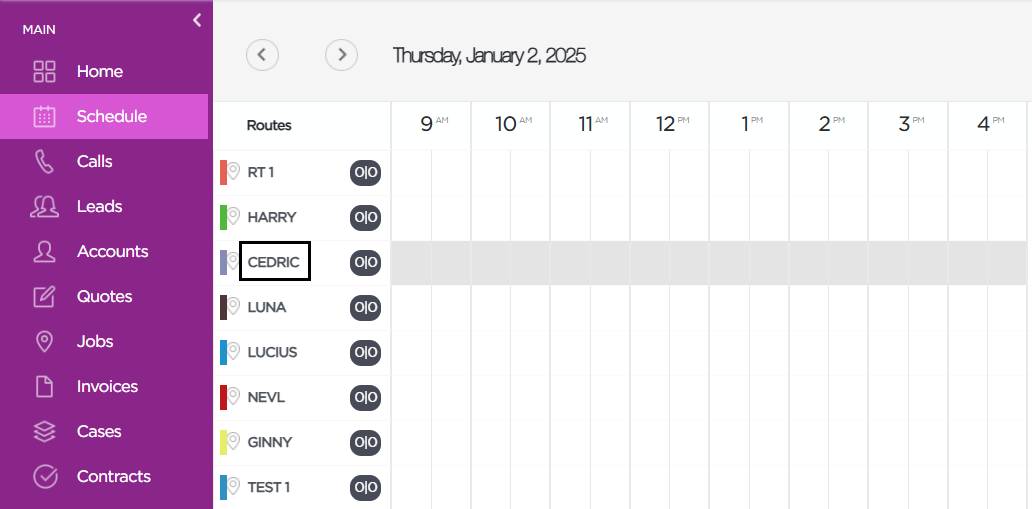
Task: Click the Calls phone icon
Action: pos(44,161)
